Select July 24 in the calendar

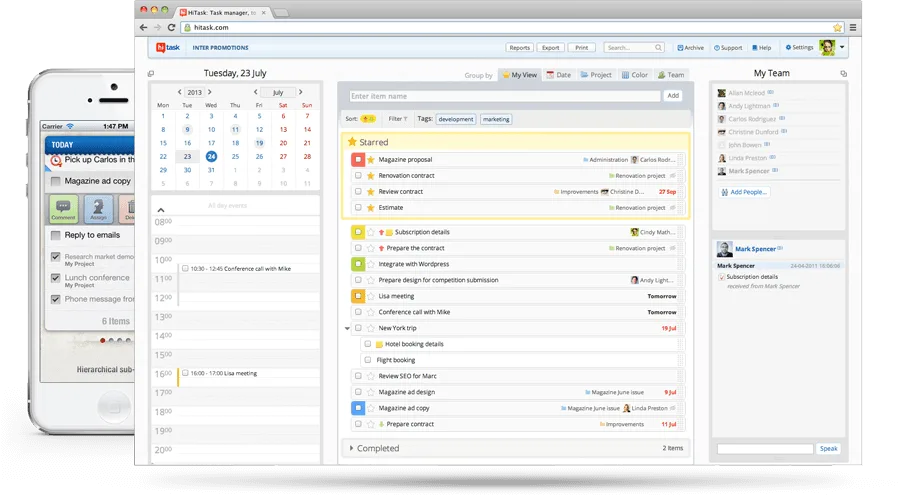[211, 157]
